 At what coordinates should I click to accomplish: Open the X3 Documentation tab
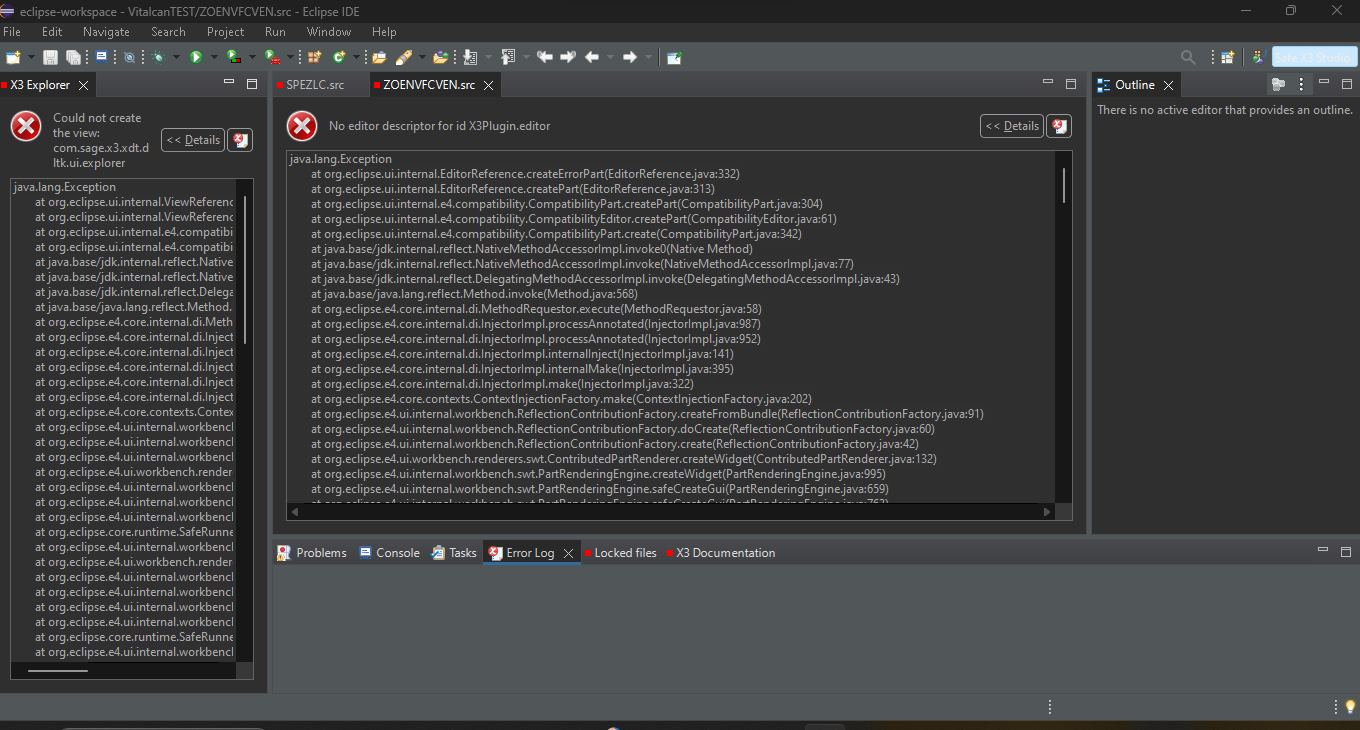[x=721, y=553]
